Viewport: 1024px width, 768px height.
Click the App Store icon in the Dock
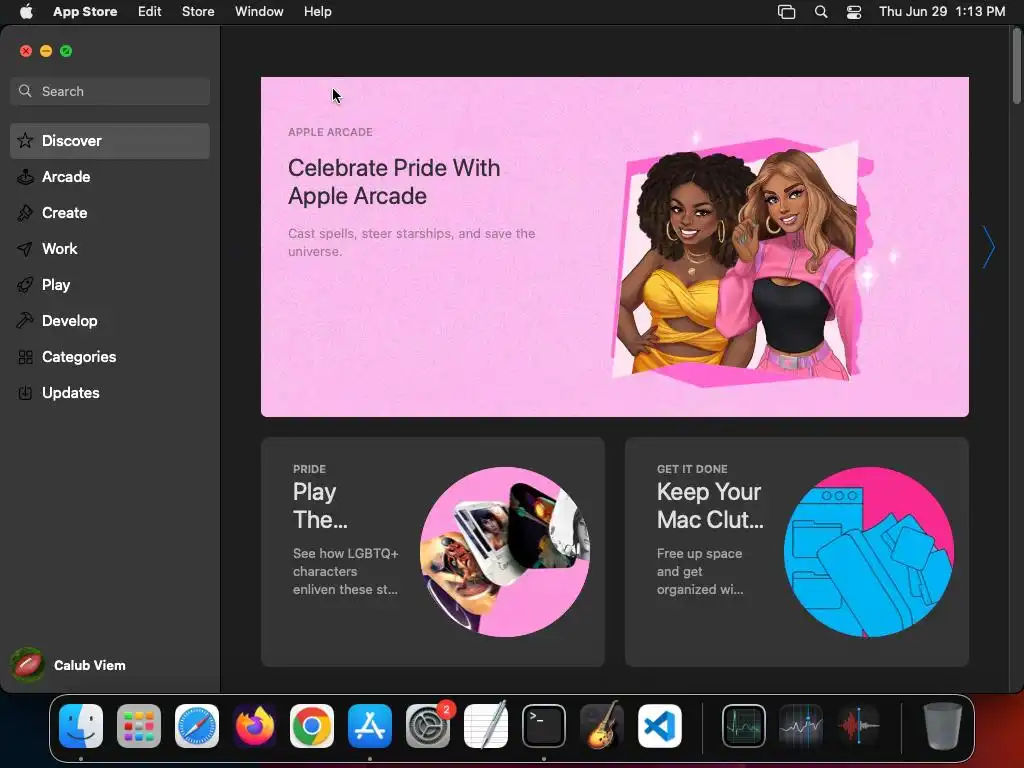pos(370,726)
